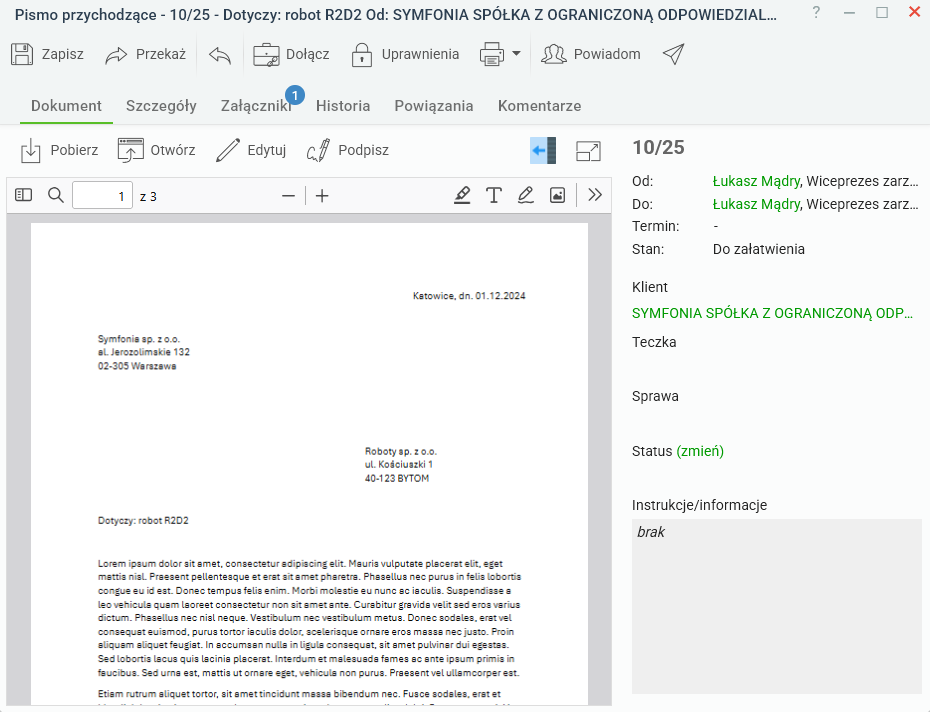Switch to the Szczegóły tab
Image resolution: width=930 pixels, height=712 pixels.
[161, 106]
